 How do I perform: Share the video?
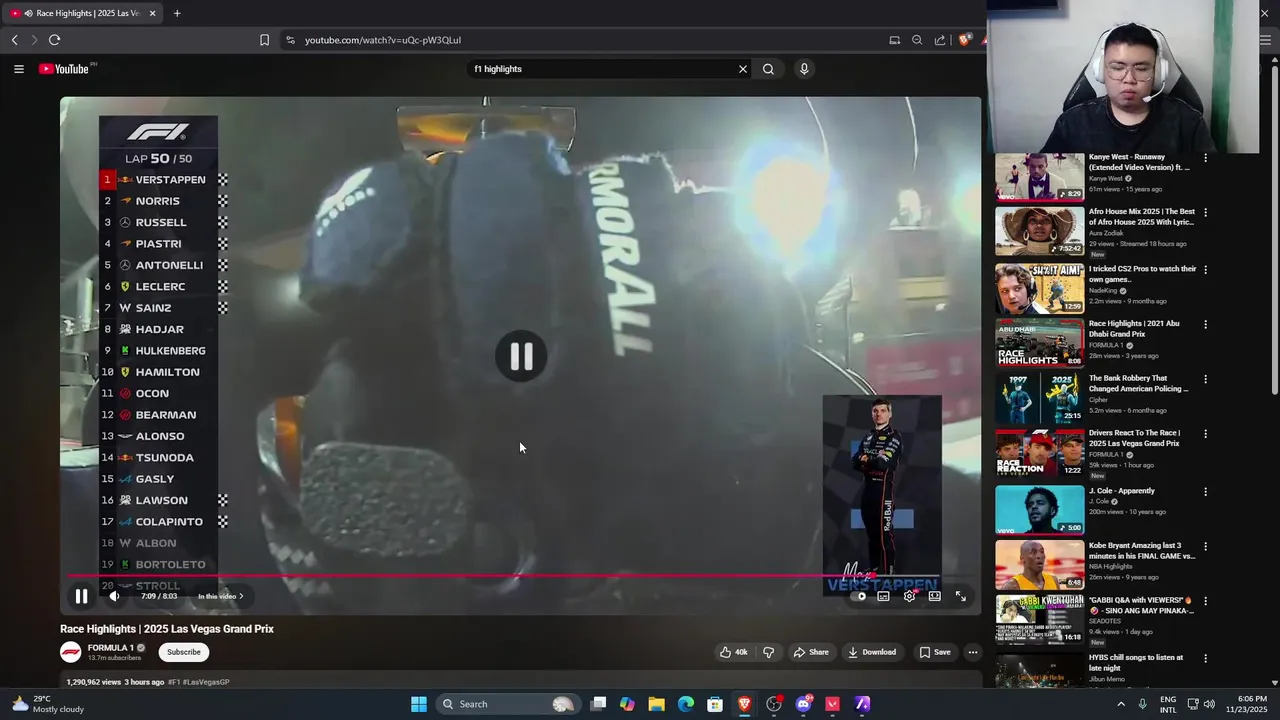pos(811,652)
